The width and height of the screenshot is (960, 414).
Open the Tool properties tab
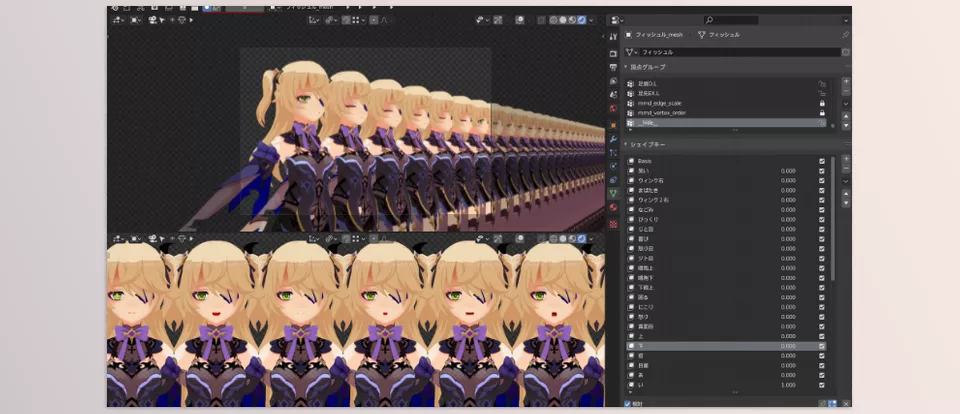coord(613,37)
